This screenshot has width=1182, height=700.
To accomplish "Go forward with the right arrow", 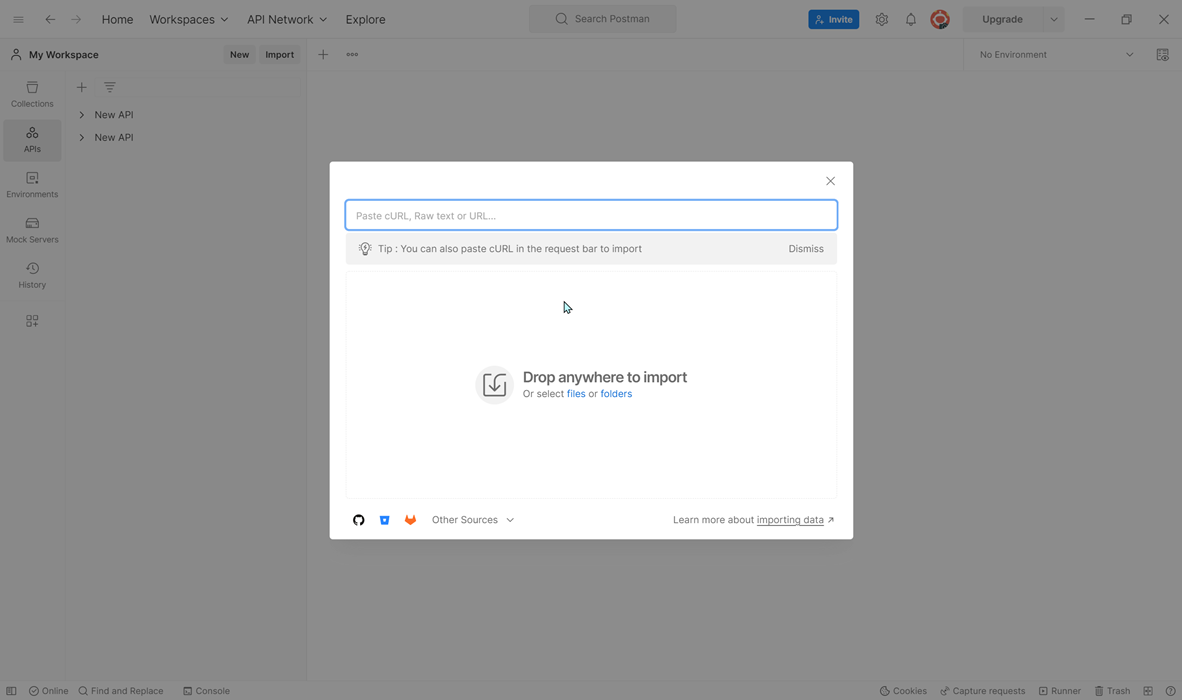I will click(76, 20).
